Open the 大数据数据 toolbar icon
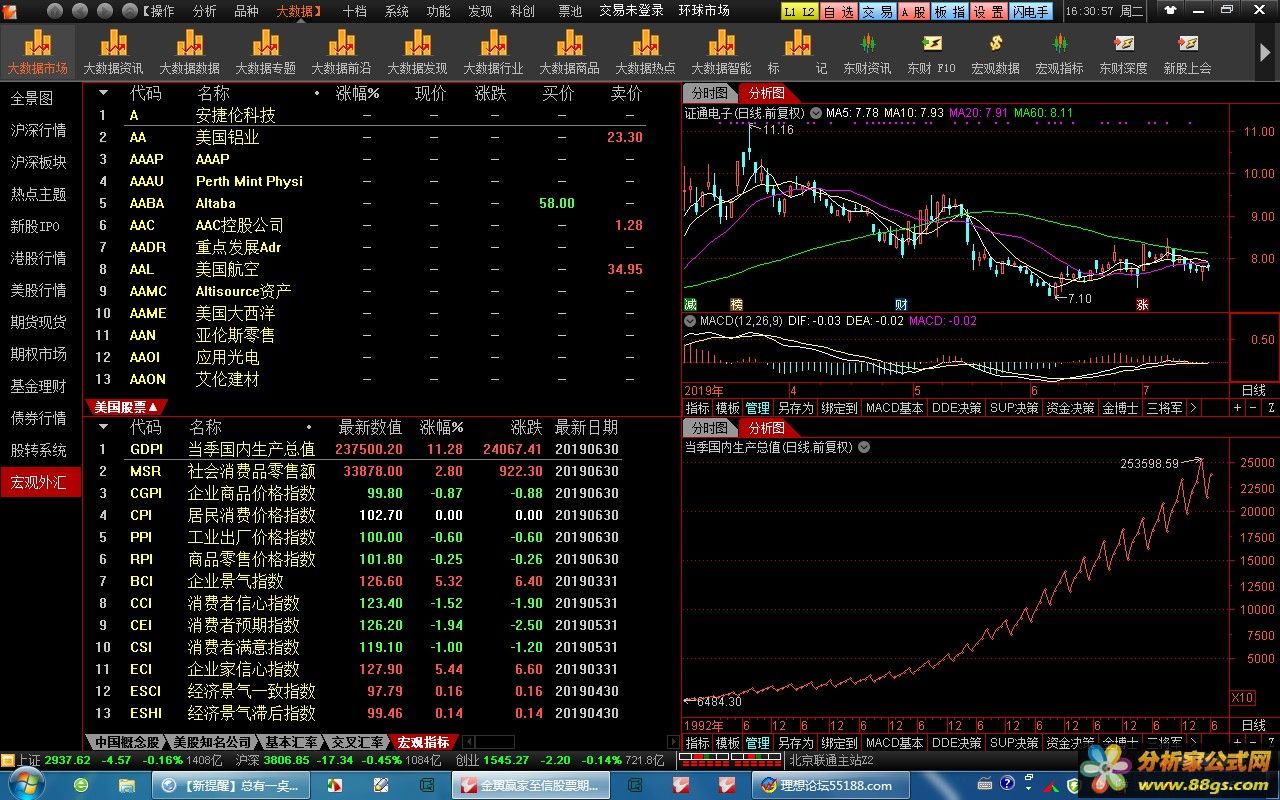The image size is (1280, 800). click(189, 52)
